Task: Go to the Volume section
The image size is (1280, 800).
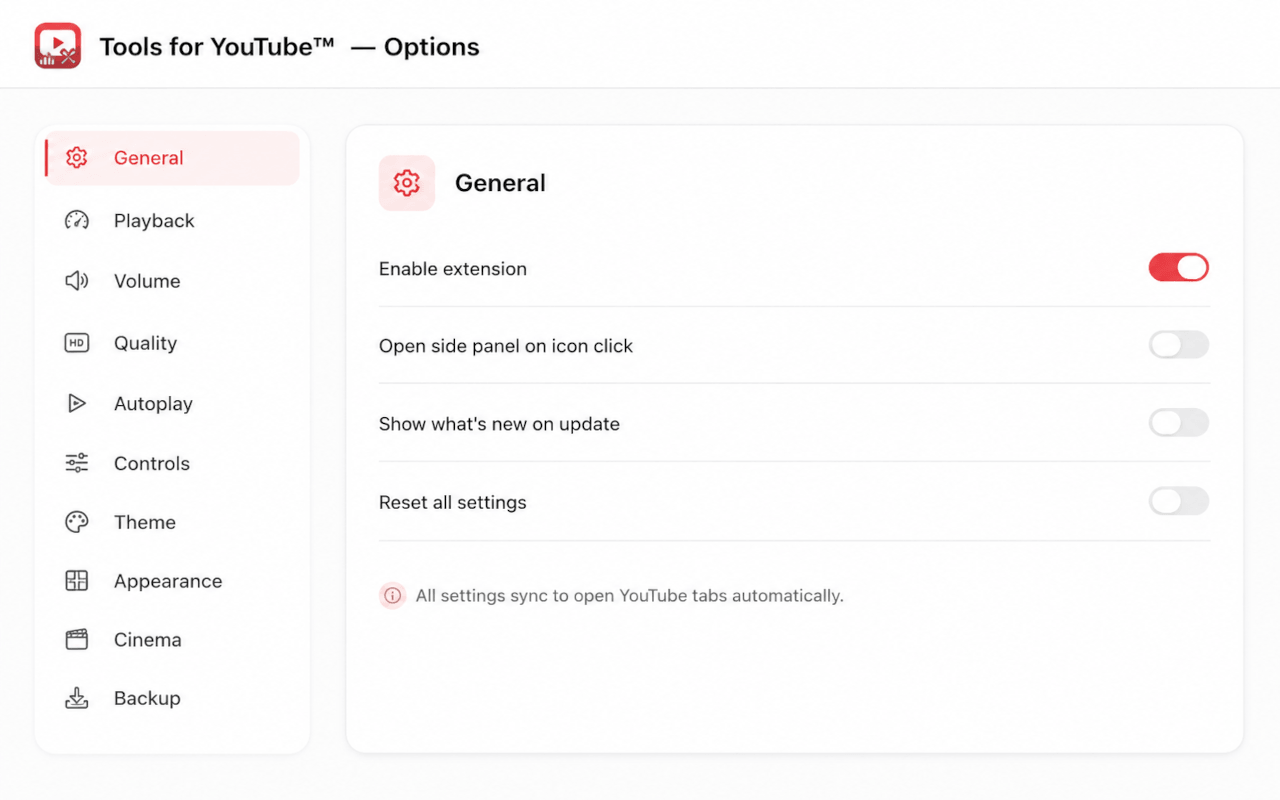Action: coord(172,281)
